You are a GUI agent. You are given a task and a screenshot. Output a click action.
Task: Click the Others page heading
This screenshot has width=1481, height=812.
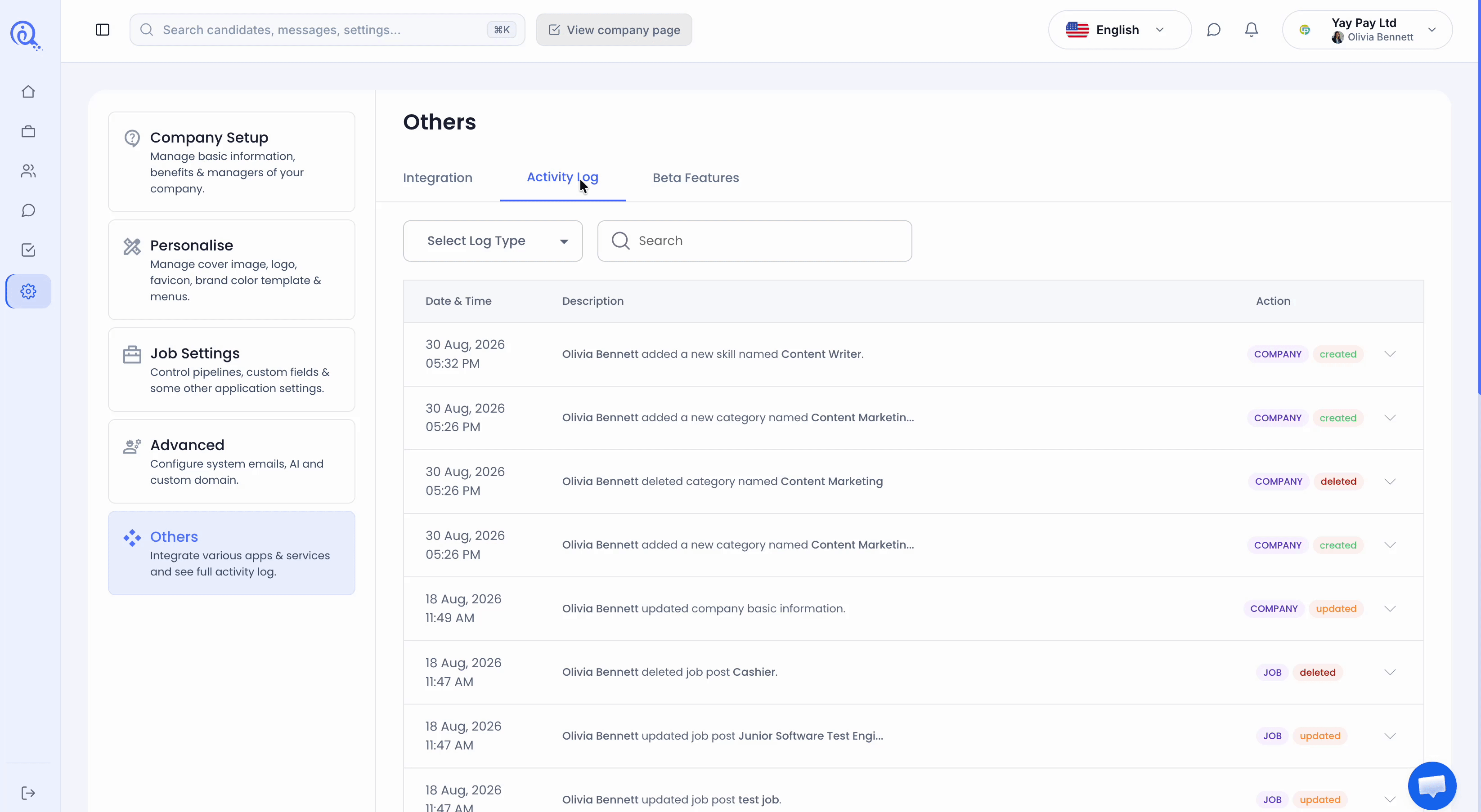click(x=439, y=122)
